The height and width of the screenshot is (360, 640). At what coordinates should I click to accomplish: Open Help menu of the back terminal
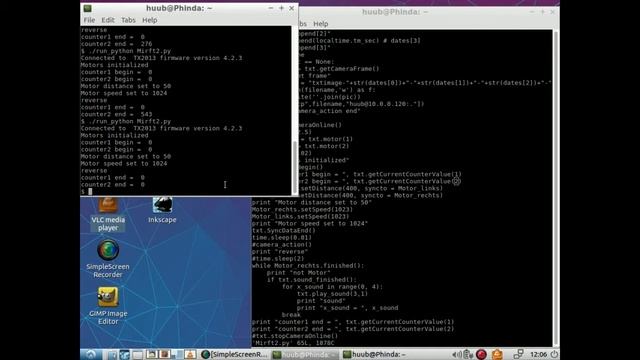pyautogui.click(x=320, y=24)
